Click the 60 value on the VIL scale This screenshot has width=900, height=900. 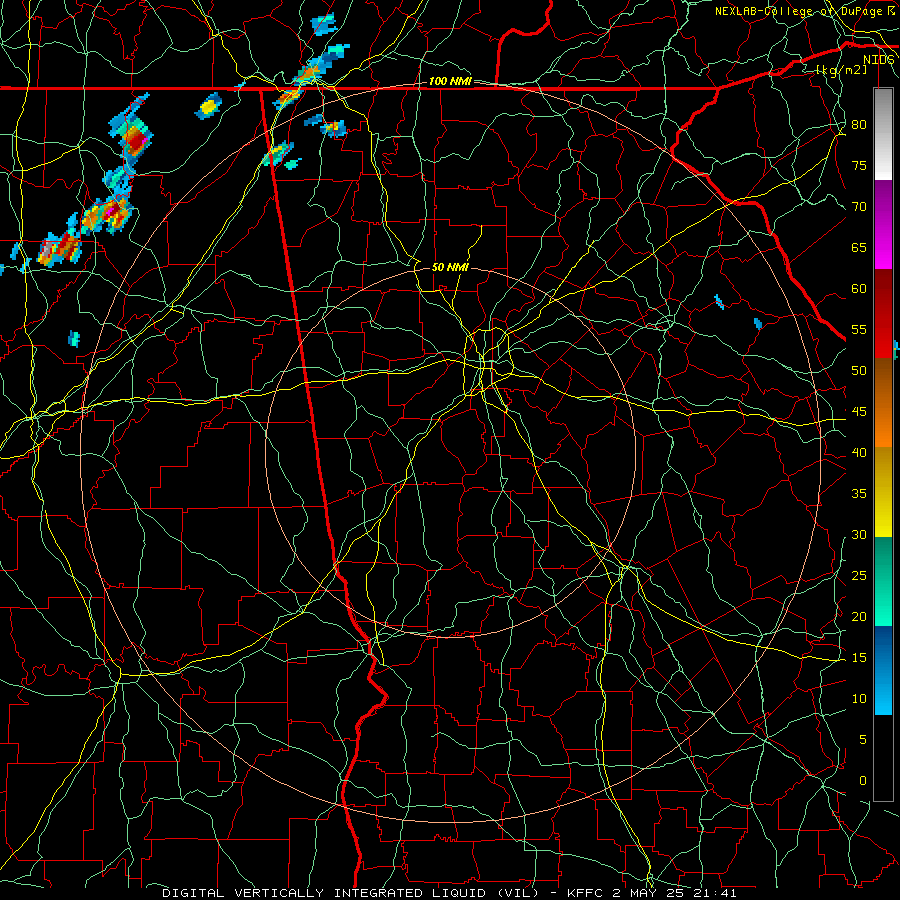tap(859, 289)
